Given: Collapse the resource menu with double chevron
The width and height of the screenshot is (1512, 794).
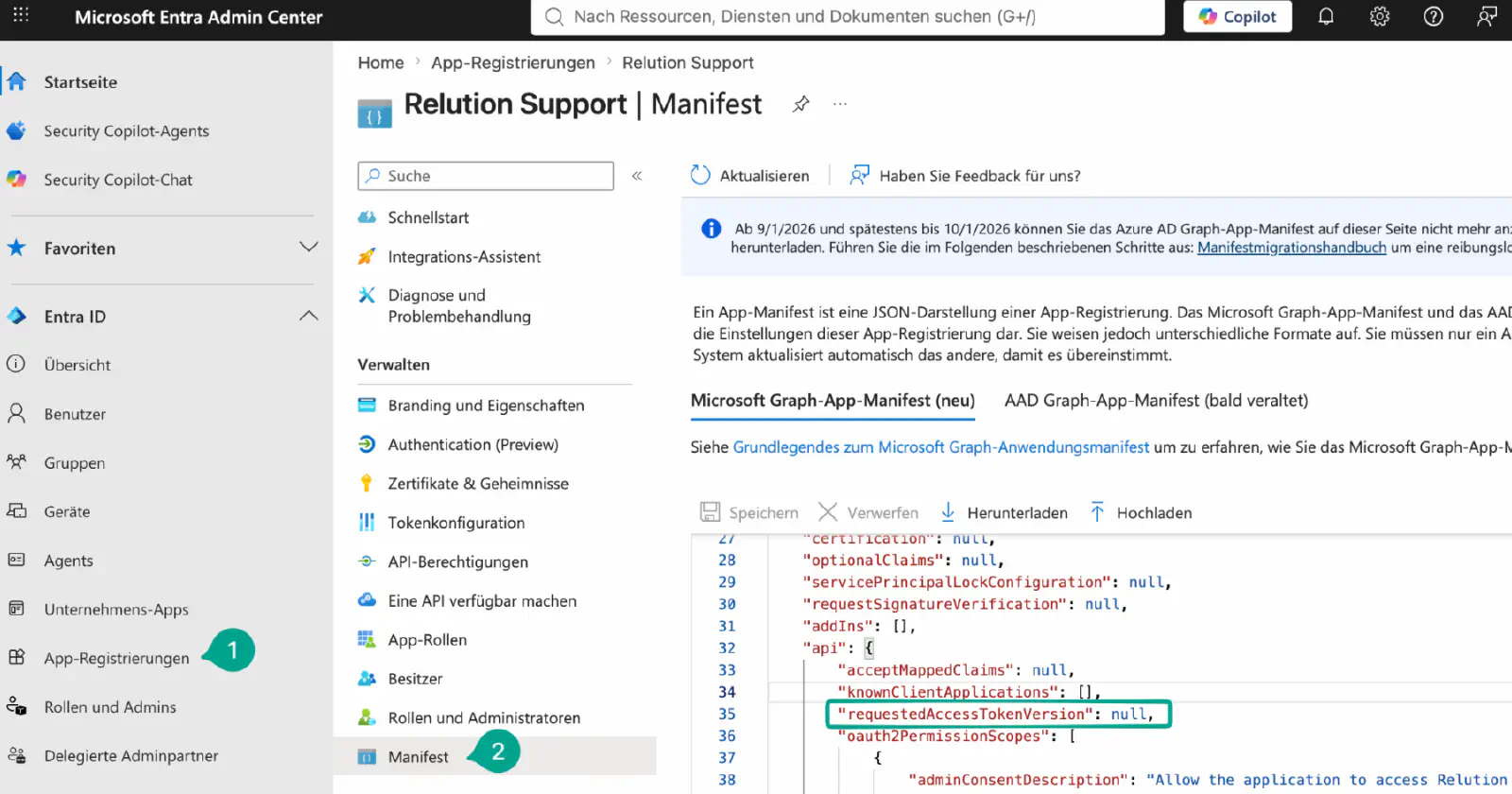Looking at the screenshot, I should point(637,176).
